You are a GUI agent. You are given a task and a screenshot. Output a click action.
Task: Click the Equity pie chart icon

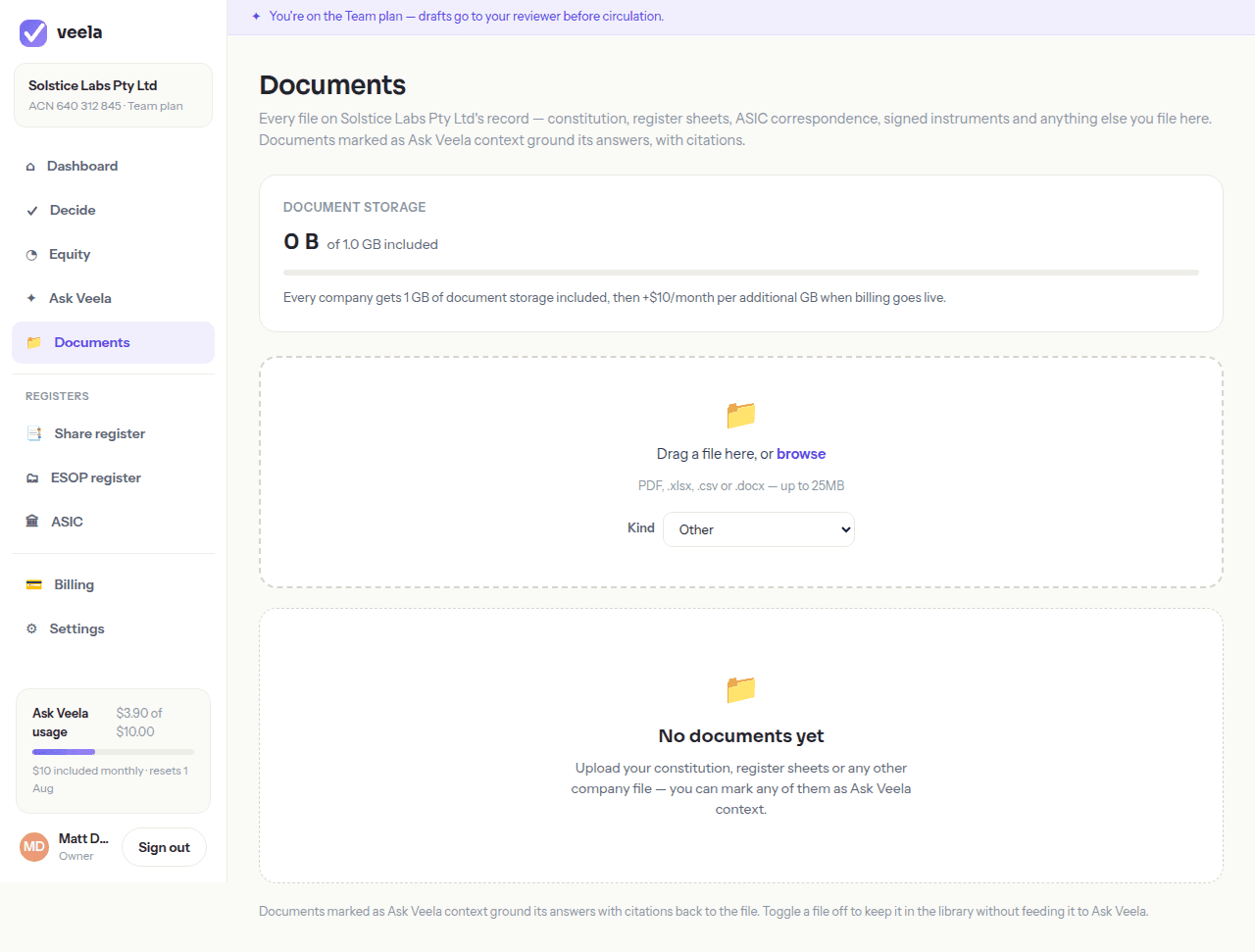(x=31, y=255)
